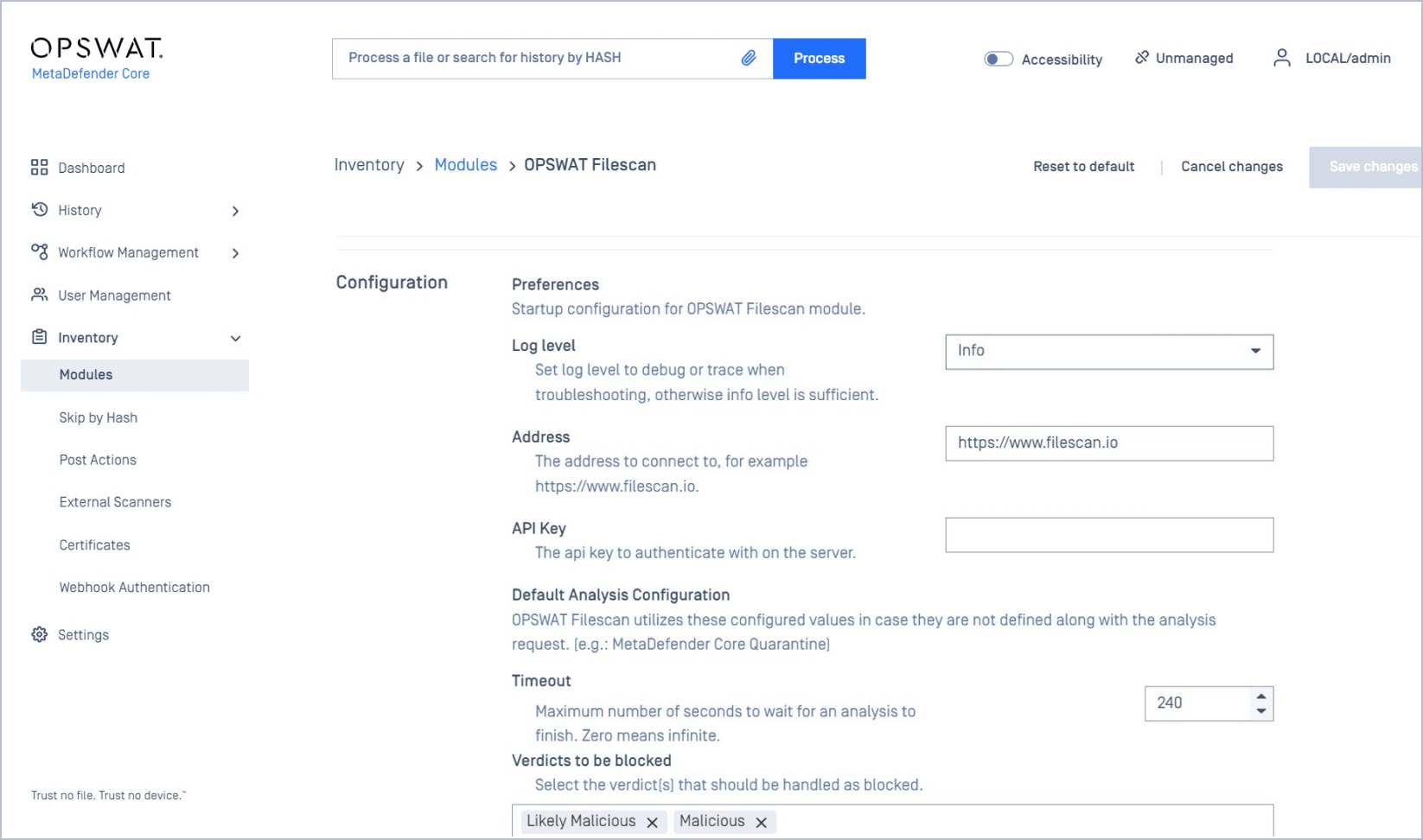The image size is (1423, 840).
Task: Click the Unmanaged status label
Action: coord(1194,58)
